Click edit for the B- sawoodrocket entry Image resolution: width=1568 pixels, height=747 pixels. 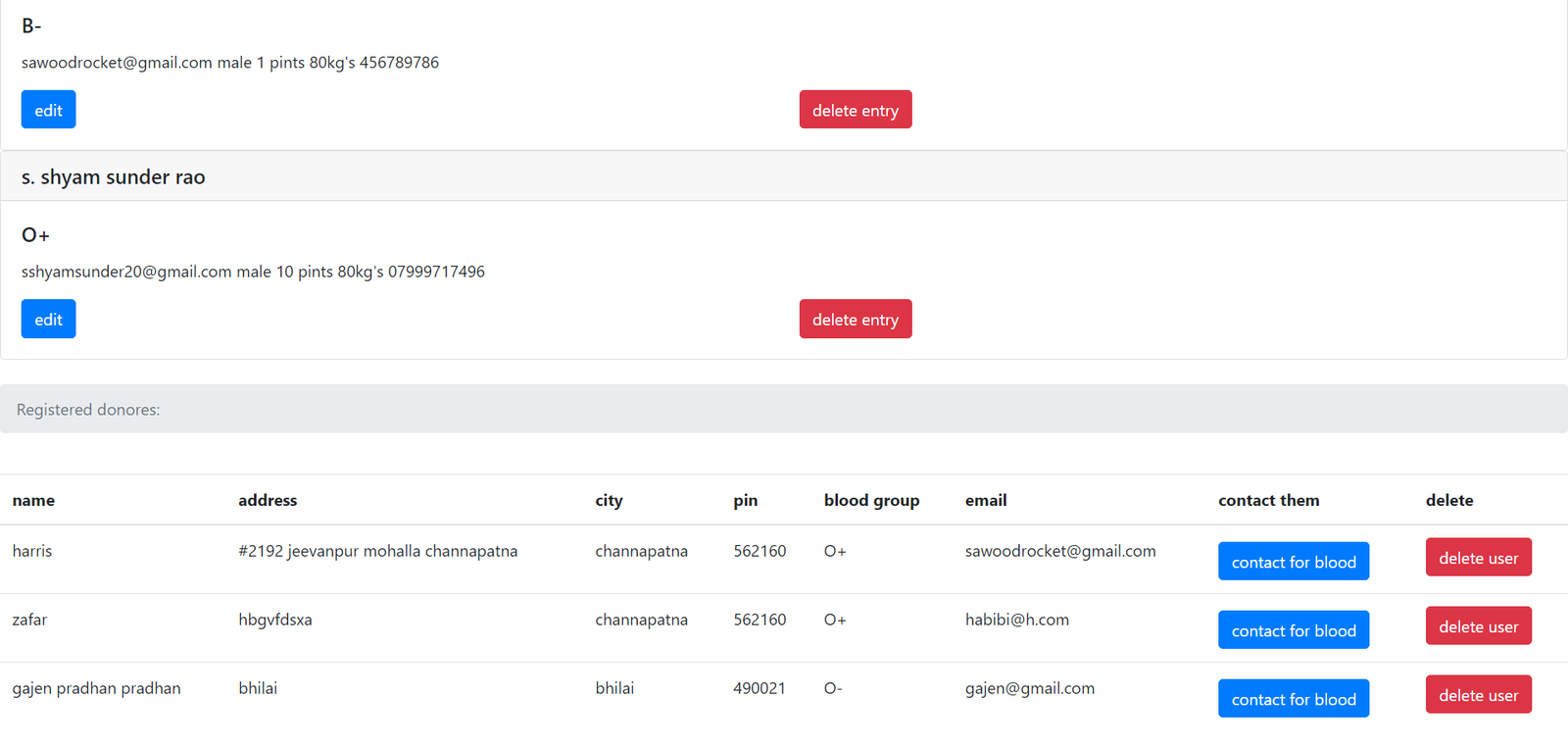click(48, 110)
